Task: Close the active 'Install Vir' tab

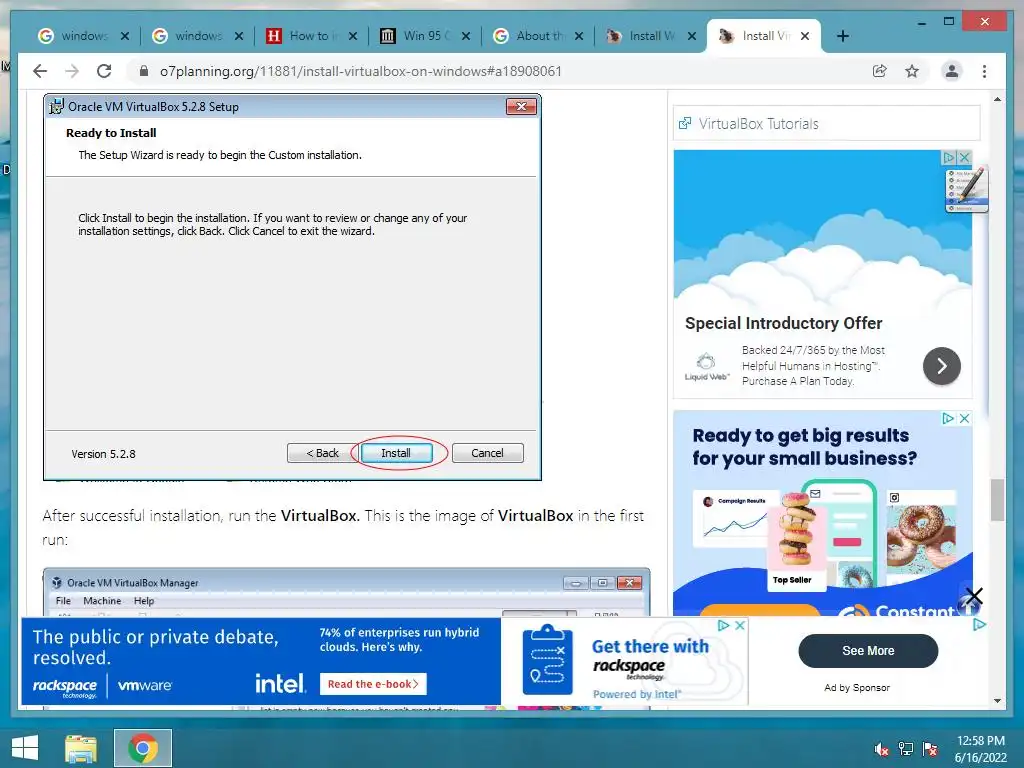Action: point(805,36)
